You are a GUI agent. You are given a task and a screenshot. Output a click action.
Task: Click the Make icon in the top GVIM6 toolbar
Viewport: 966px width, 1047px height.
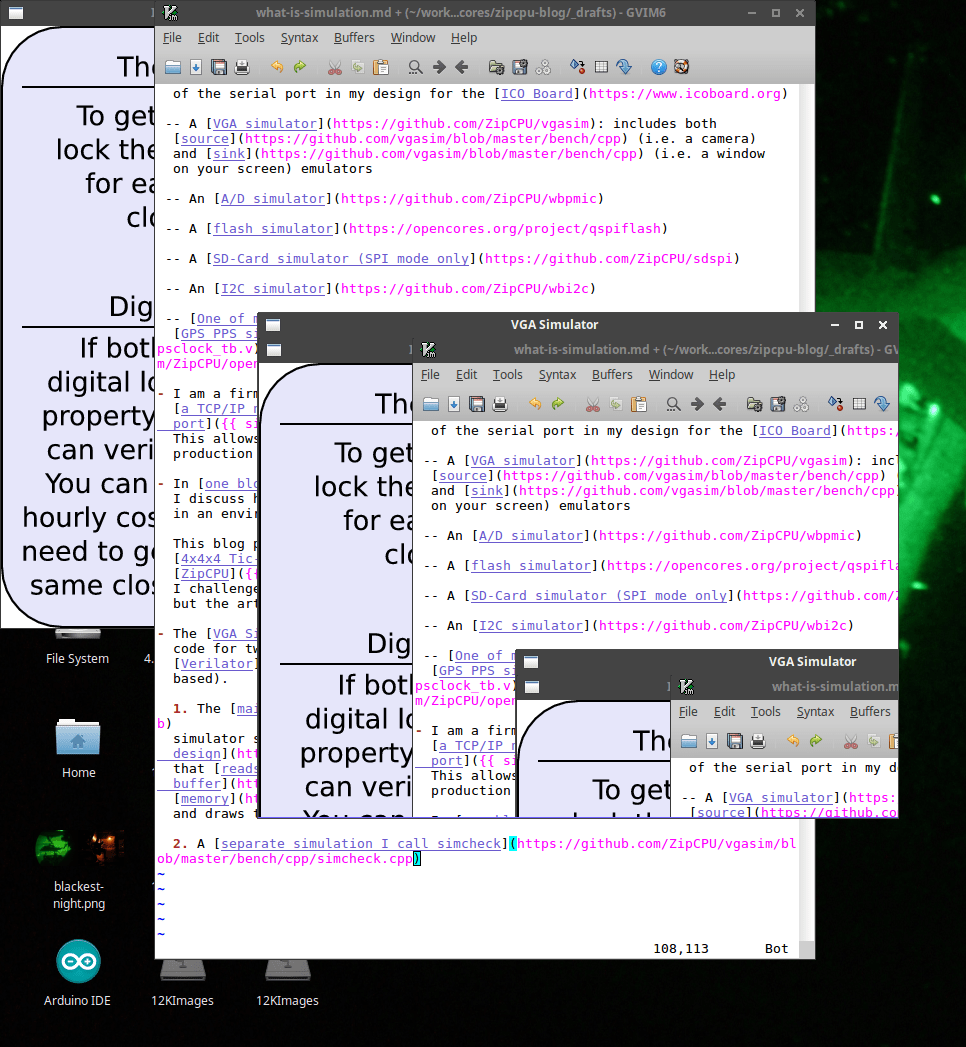577,67
